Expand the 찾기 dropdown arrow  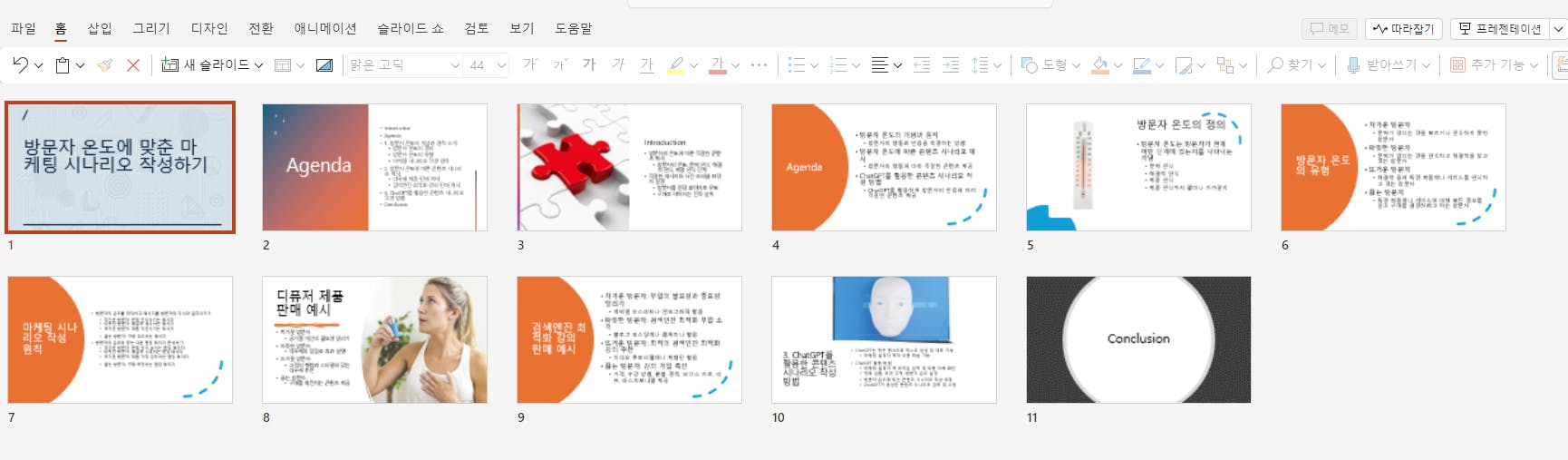[1321, 65]
